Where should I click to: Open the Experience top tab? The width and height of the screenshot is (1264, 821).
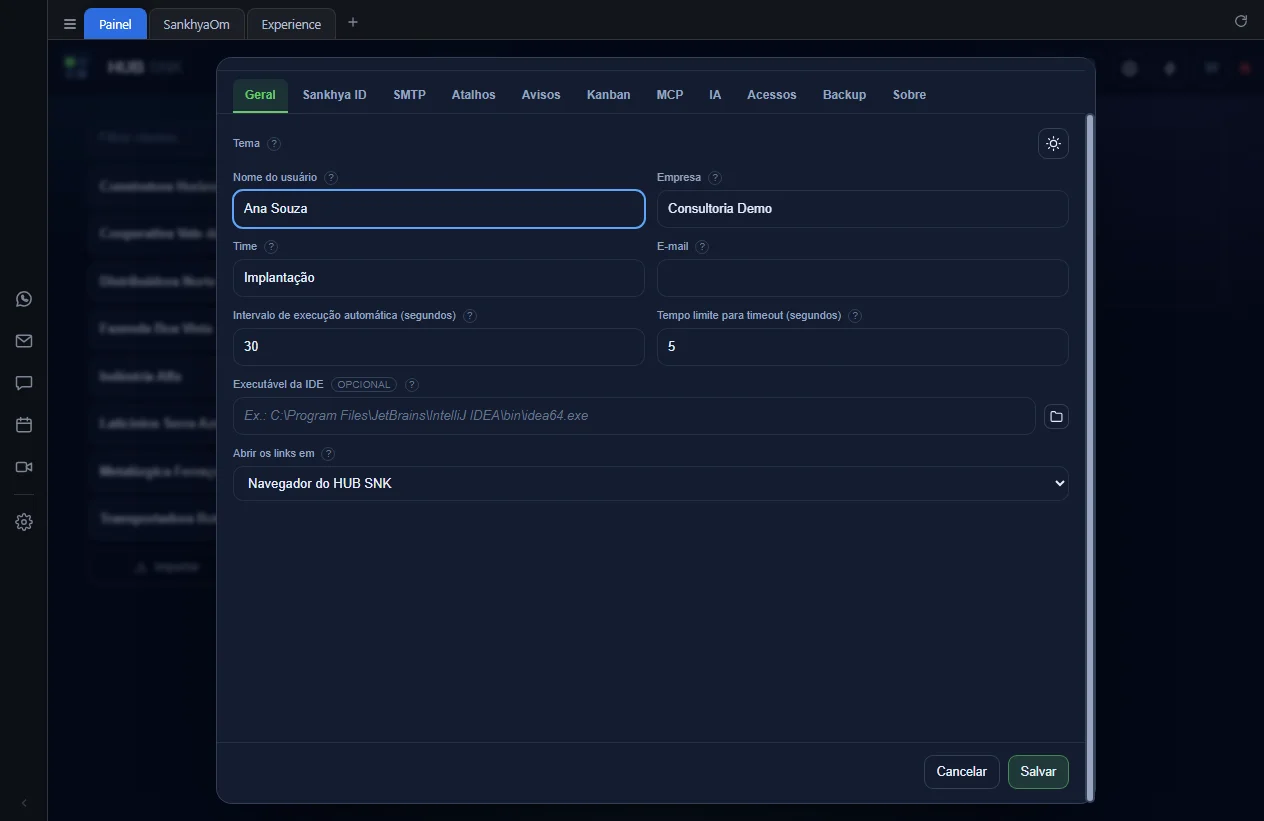tap(291, 24)
